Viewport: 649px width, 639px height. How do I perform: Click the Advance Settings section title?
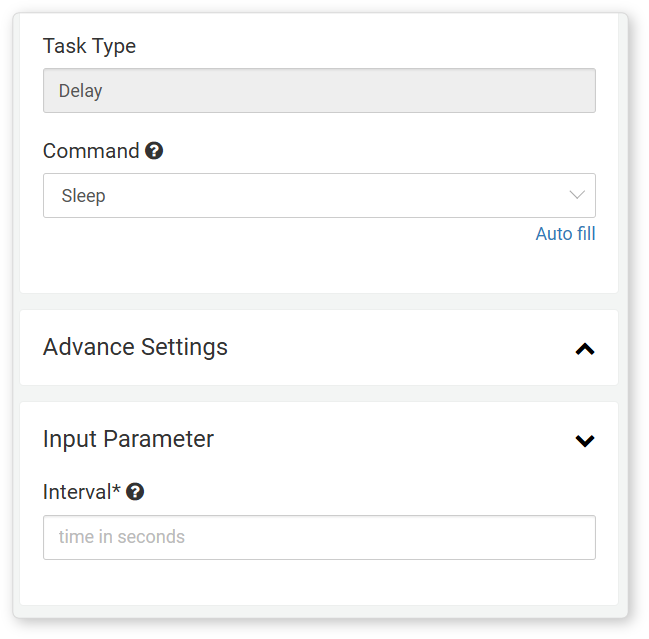point(135,347)
